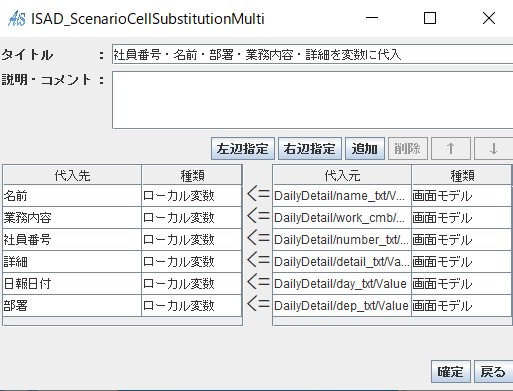The image size is (513, 391).
Task: Select the 業務内容 destination cell
Action: coord(72,218)
